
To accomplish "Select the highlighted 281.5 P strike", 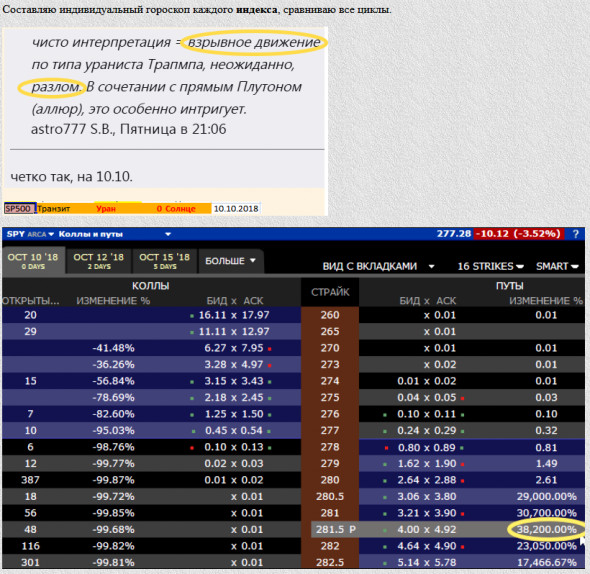I will 335,530.
